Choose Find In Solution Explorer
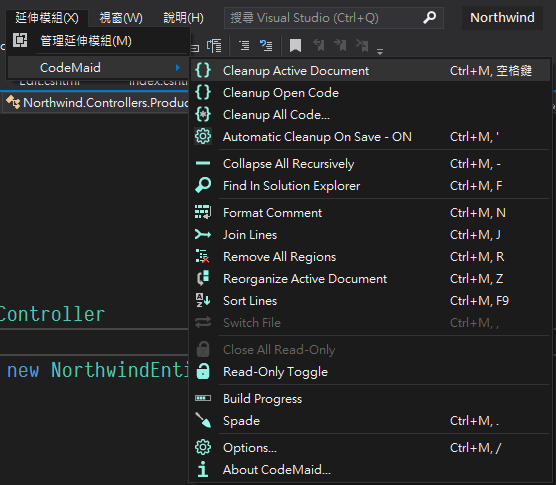 [370, 185]
